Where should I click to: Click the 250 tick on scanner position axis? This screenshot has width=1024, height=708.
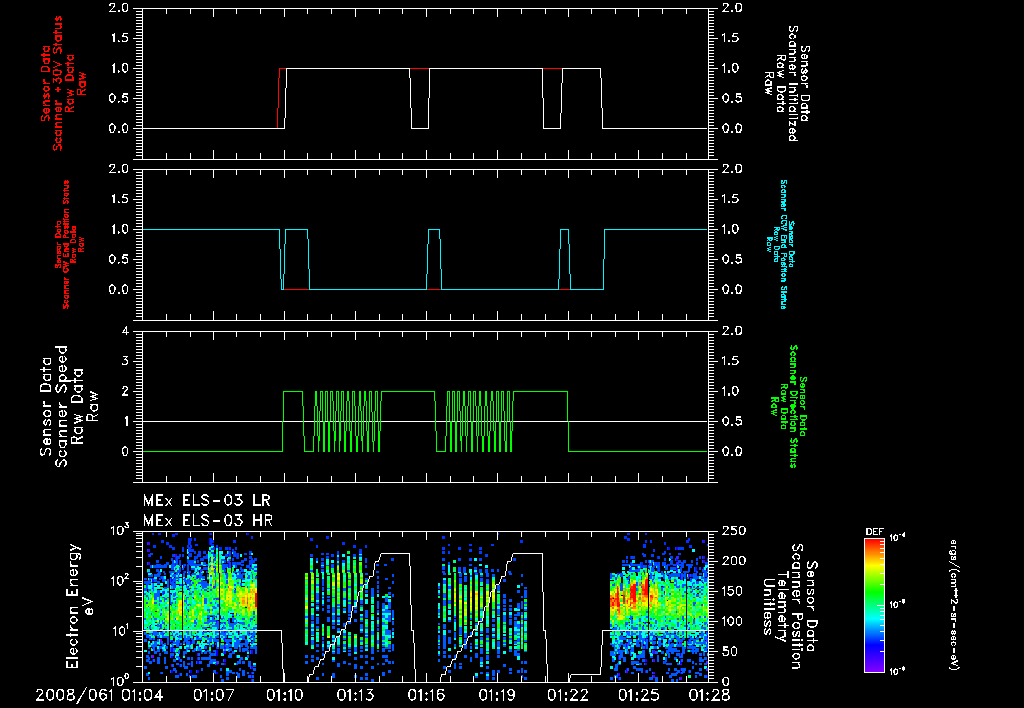[735, 531]
